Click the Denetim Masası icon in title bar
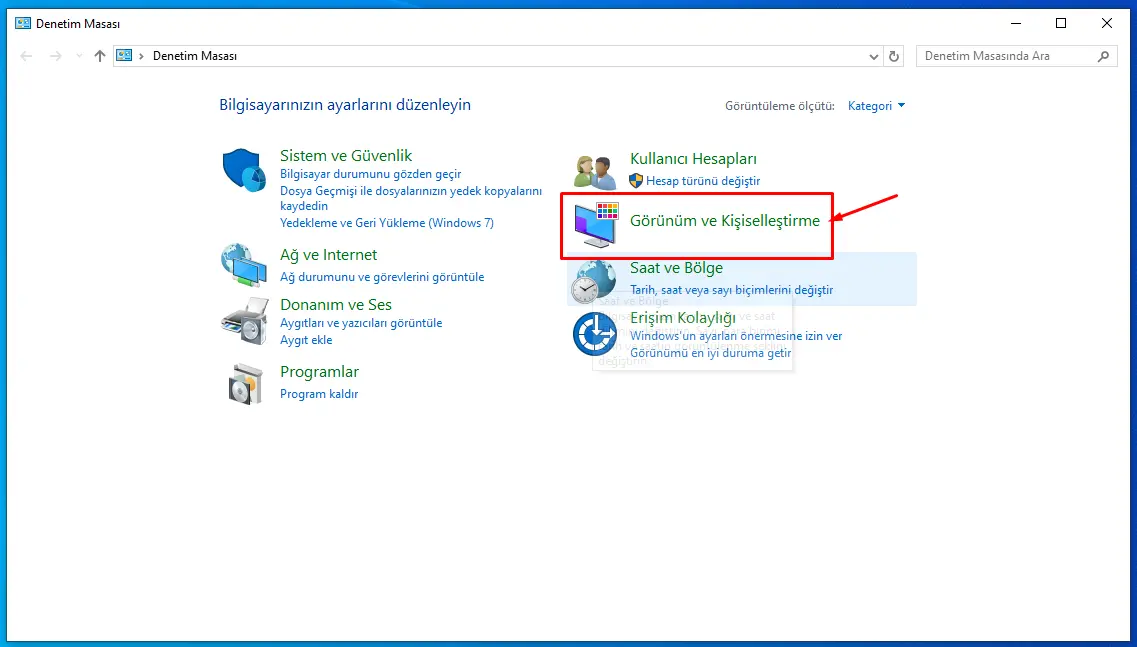Viewport: 1137px width, 647px height. tap(23, 24)
